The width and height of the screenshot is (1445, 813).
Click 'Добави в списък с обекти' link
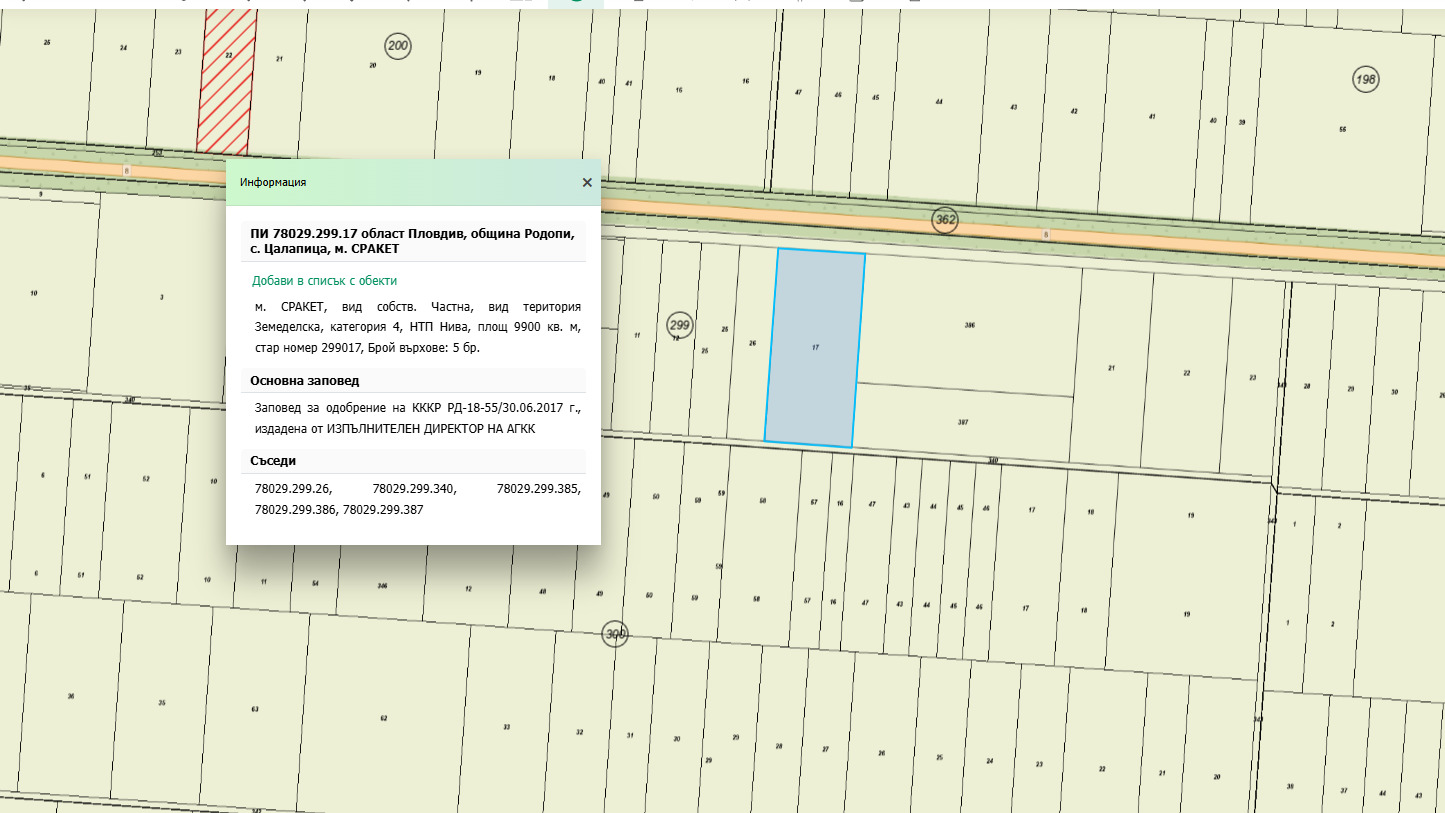(x=324, y=281)
